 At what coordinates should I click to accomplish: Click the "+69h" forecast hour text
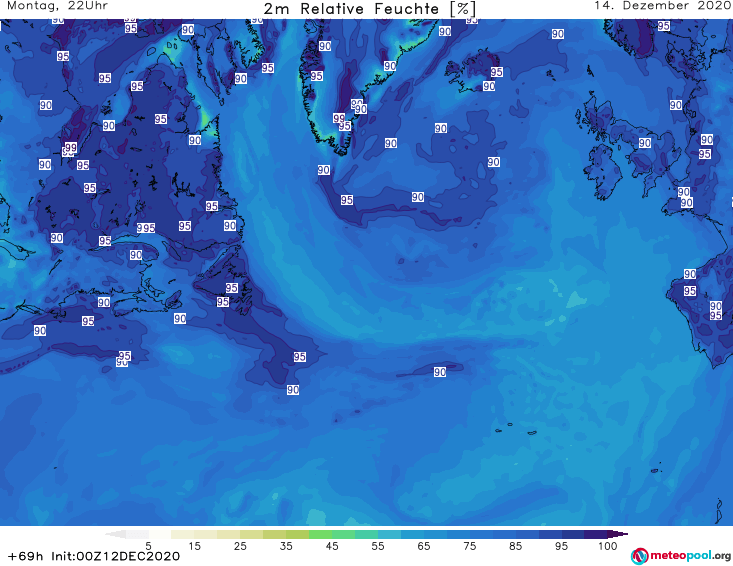[26, 556]
